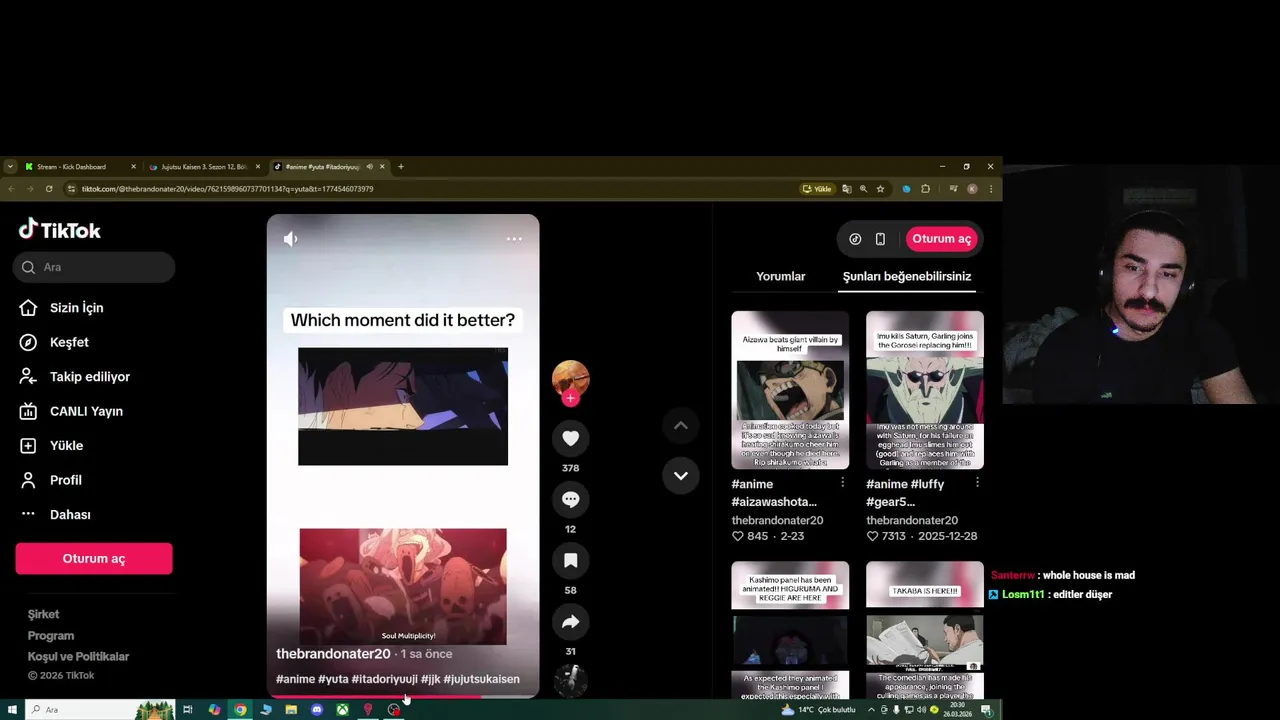Click the phone app icon near login
The image size is (1280, 720).
[880, 239]
